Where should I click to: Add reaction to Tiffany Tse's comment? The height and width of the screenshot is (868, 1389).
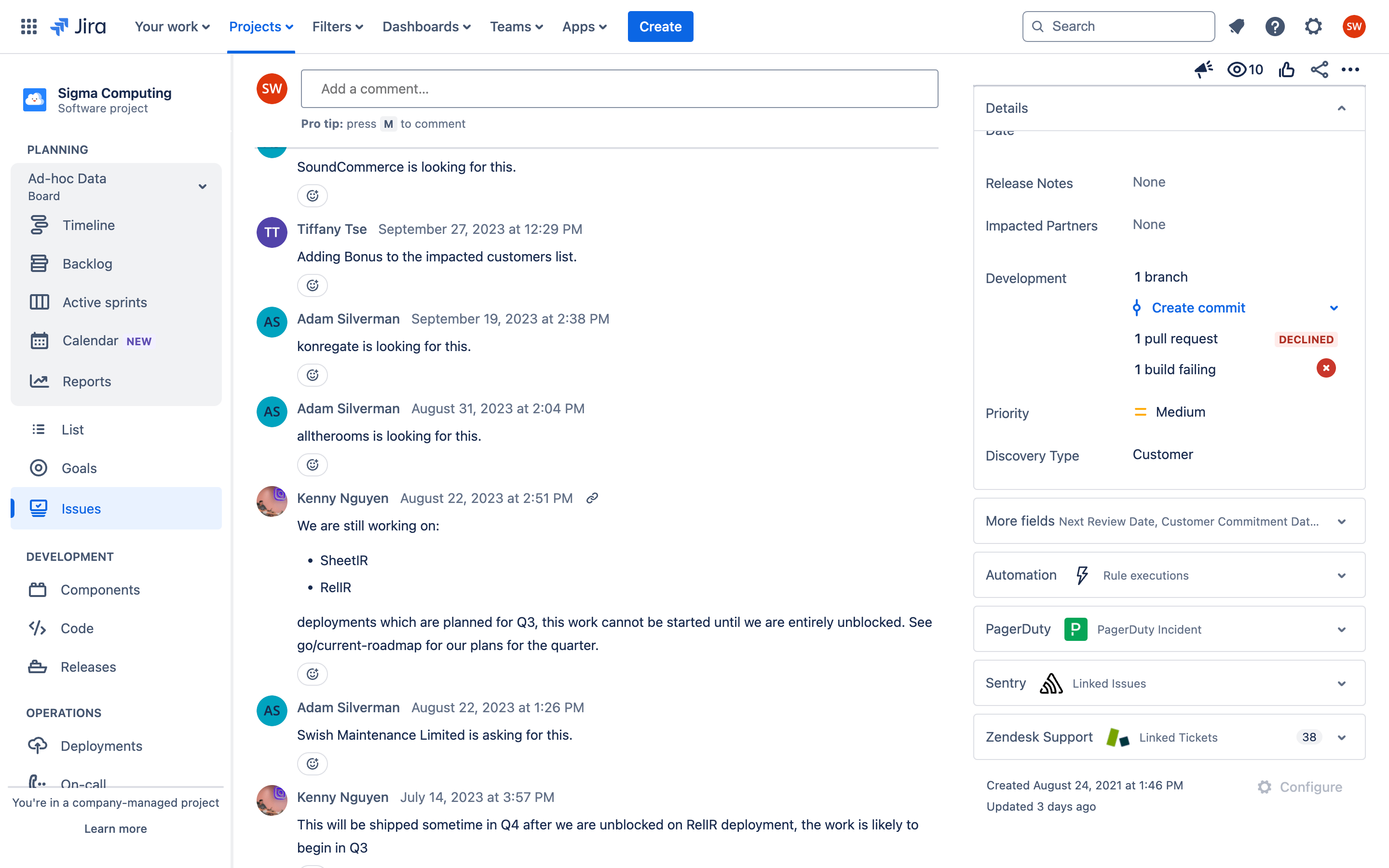click(x=312, y=285)
